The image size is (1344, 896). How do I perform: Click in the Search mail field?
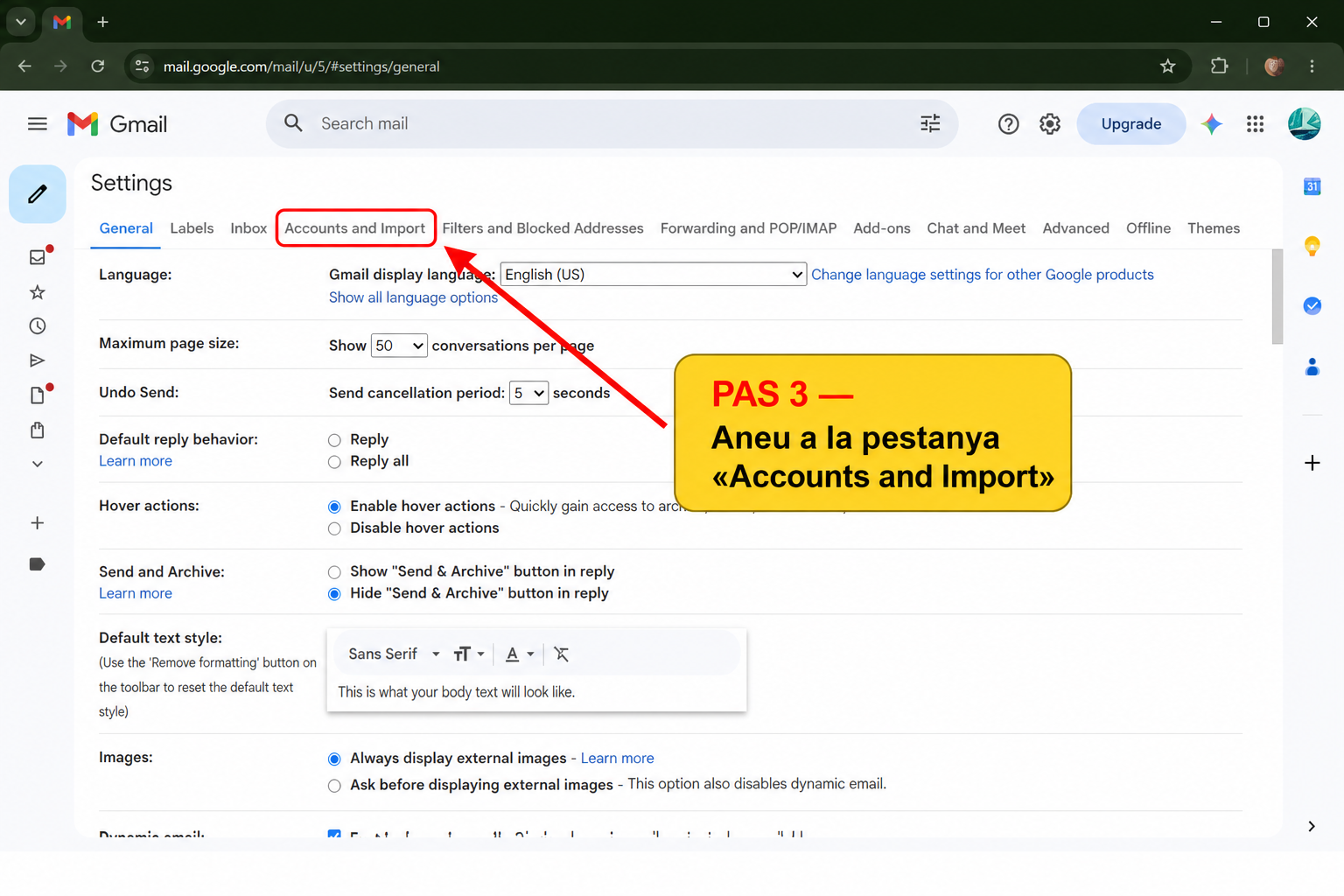(x=612, y=123)
